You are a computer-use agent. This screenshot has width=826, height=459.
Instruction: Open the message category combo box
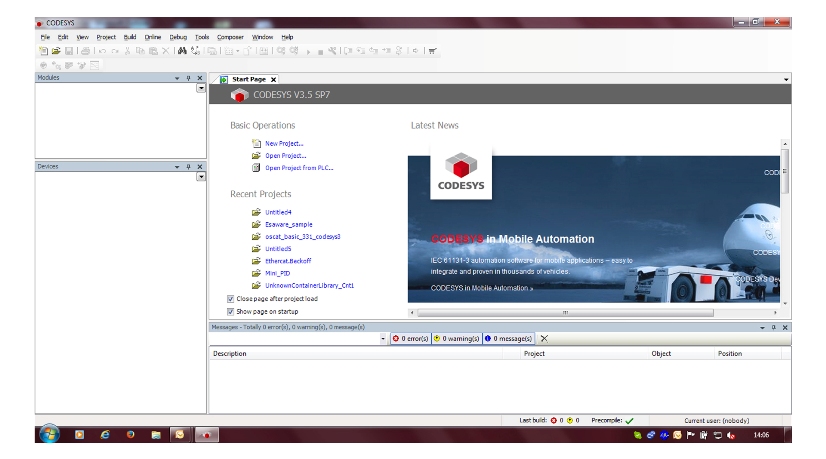[x=383, y=338]
